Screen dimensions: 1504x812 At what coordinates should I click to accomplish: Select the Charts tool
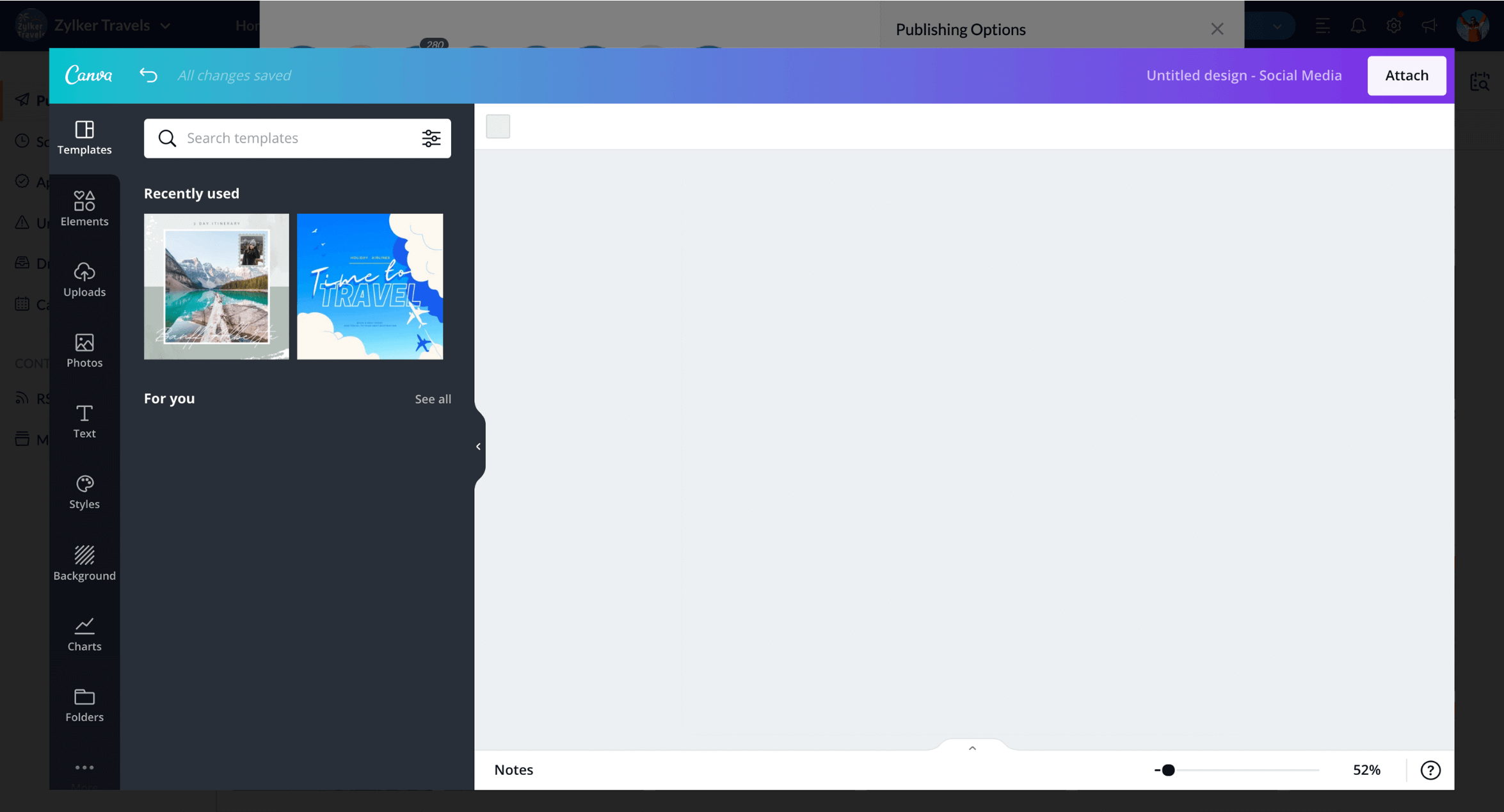(84, 633)
